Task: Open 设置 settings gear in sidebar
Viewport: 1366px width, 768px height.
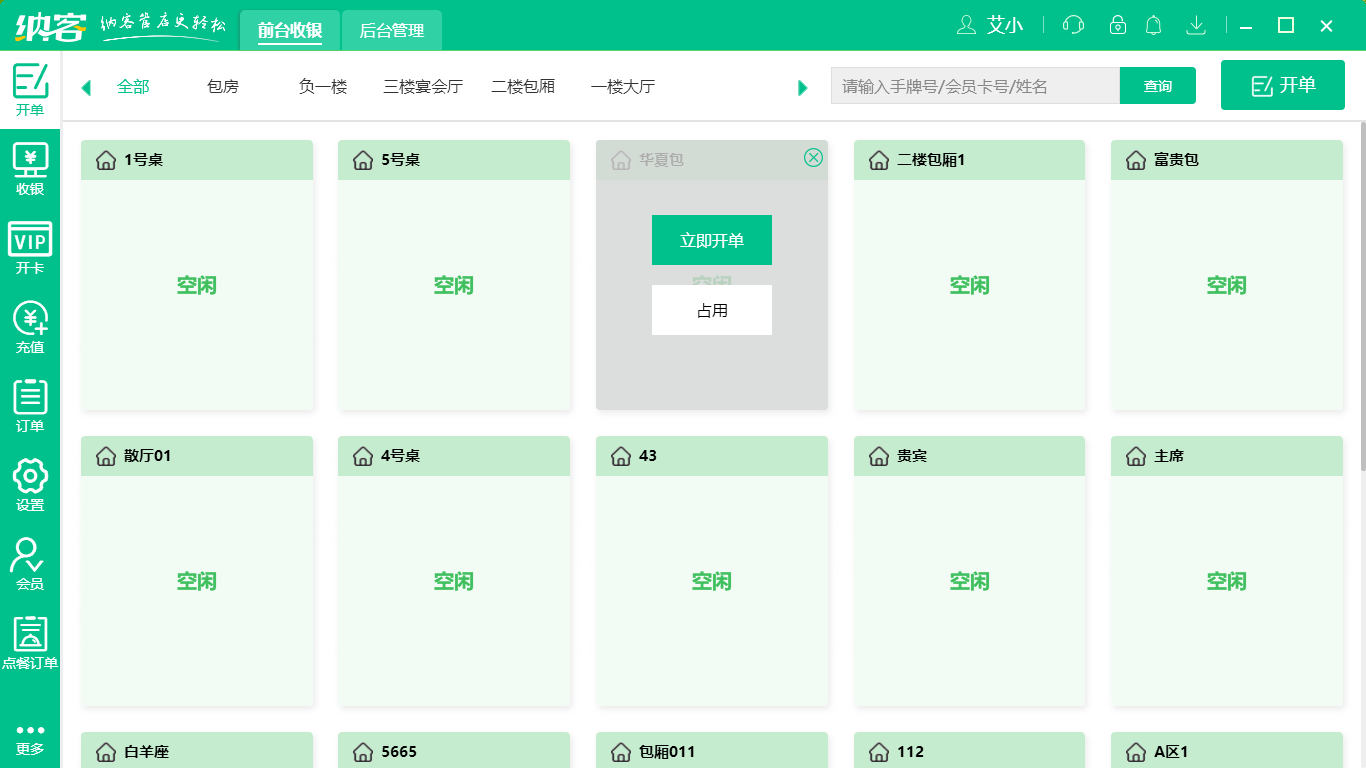Action: 30,485
